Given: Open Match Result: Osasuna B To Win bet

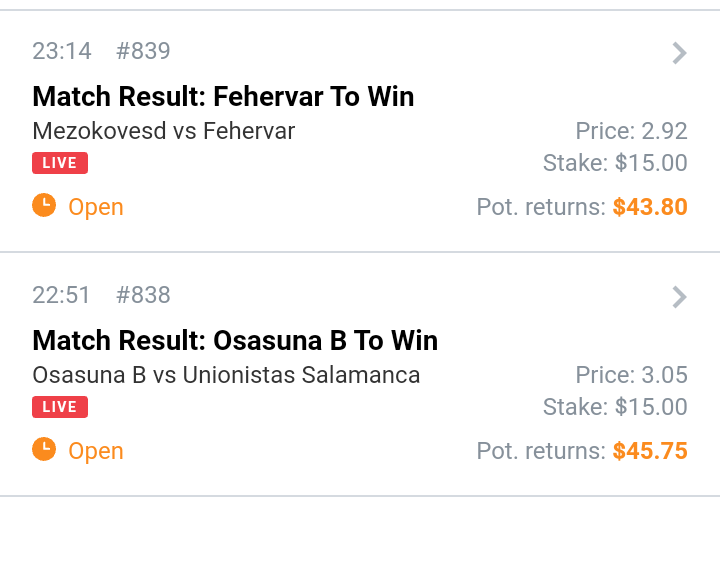Looking at the screenshot, I should point(235,341).
